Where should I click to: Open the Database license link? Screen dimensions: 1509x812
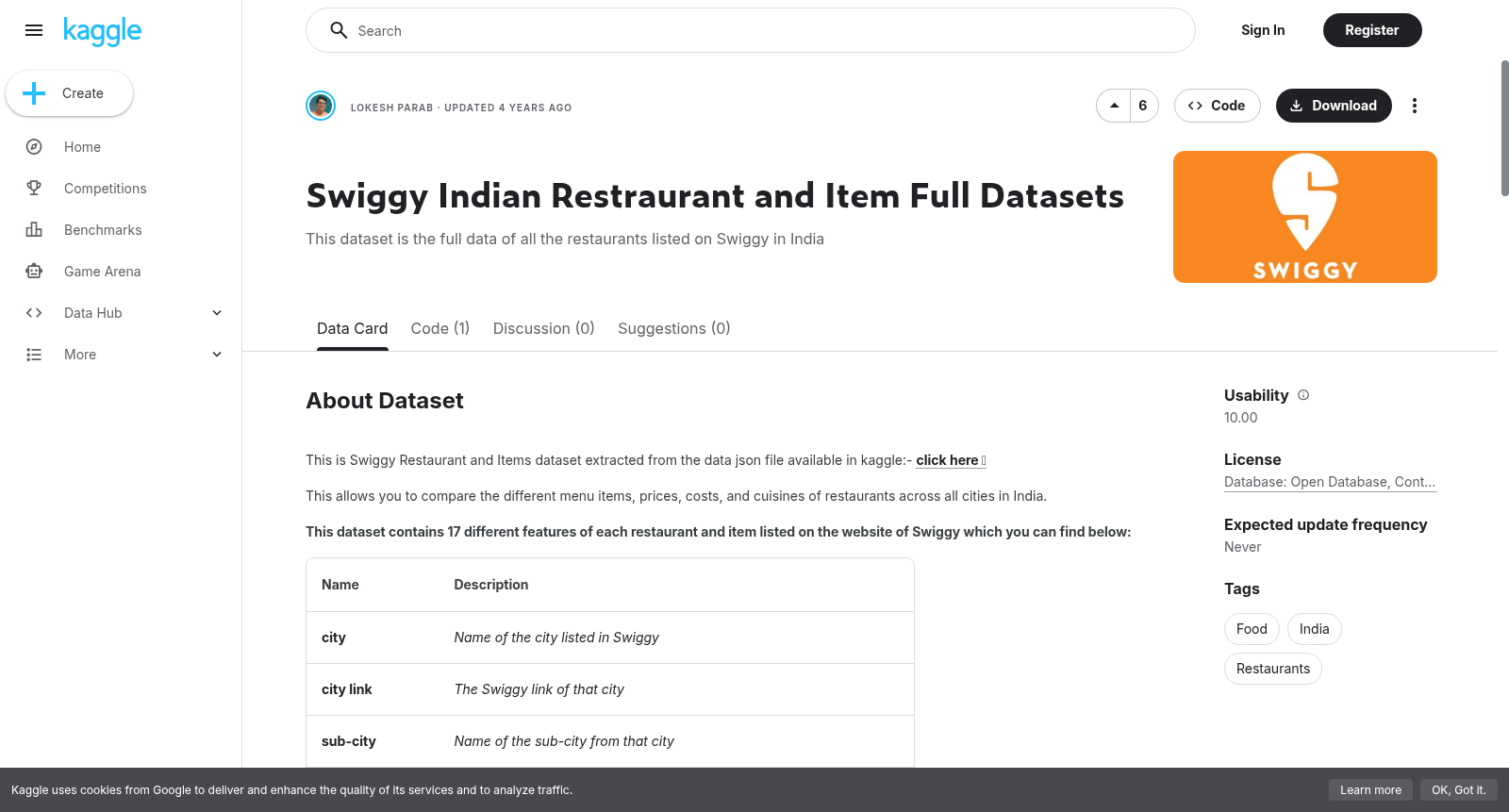click(x=1330, y=482)
